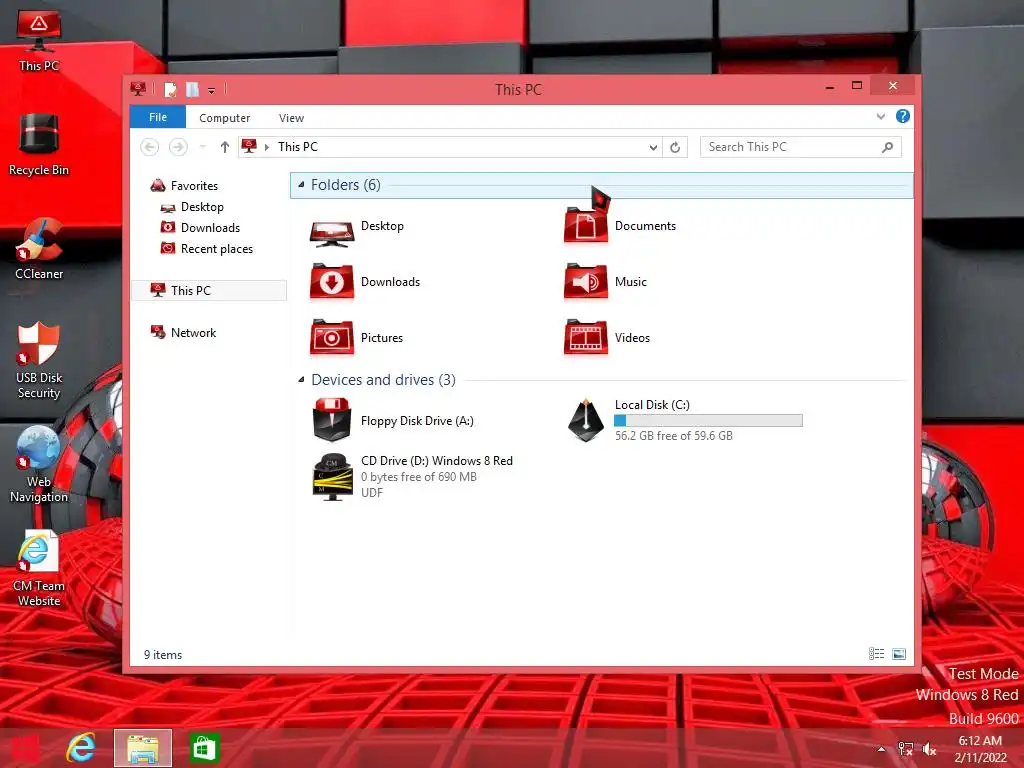Open the Documents folder icon

pos(586,224)
